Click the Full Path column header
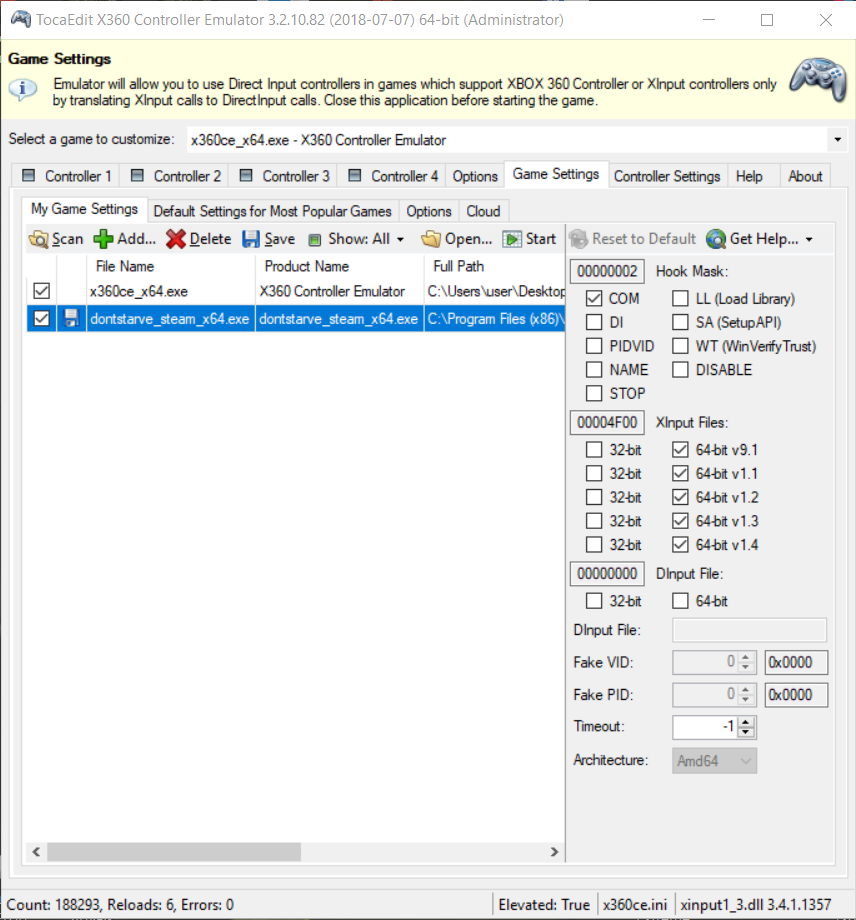The image size is (856, 920). pyautogui.click(x=494, y=266)
